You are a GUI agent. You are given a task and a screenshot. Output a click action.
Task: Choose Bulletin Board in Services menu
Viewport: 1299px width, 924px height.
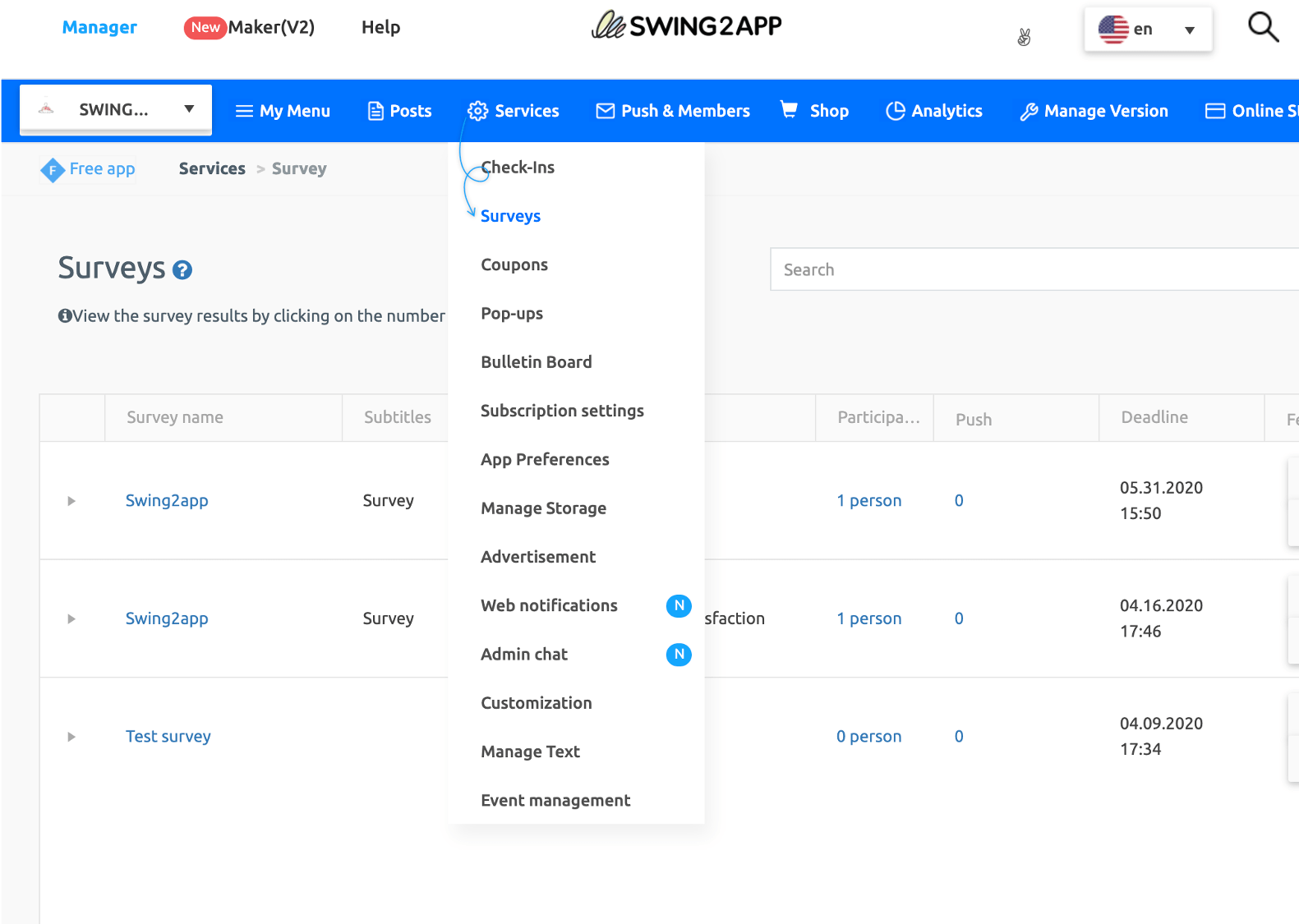tap(536, 362)
